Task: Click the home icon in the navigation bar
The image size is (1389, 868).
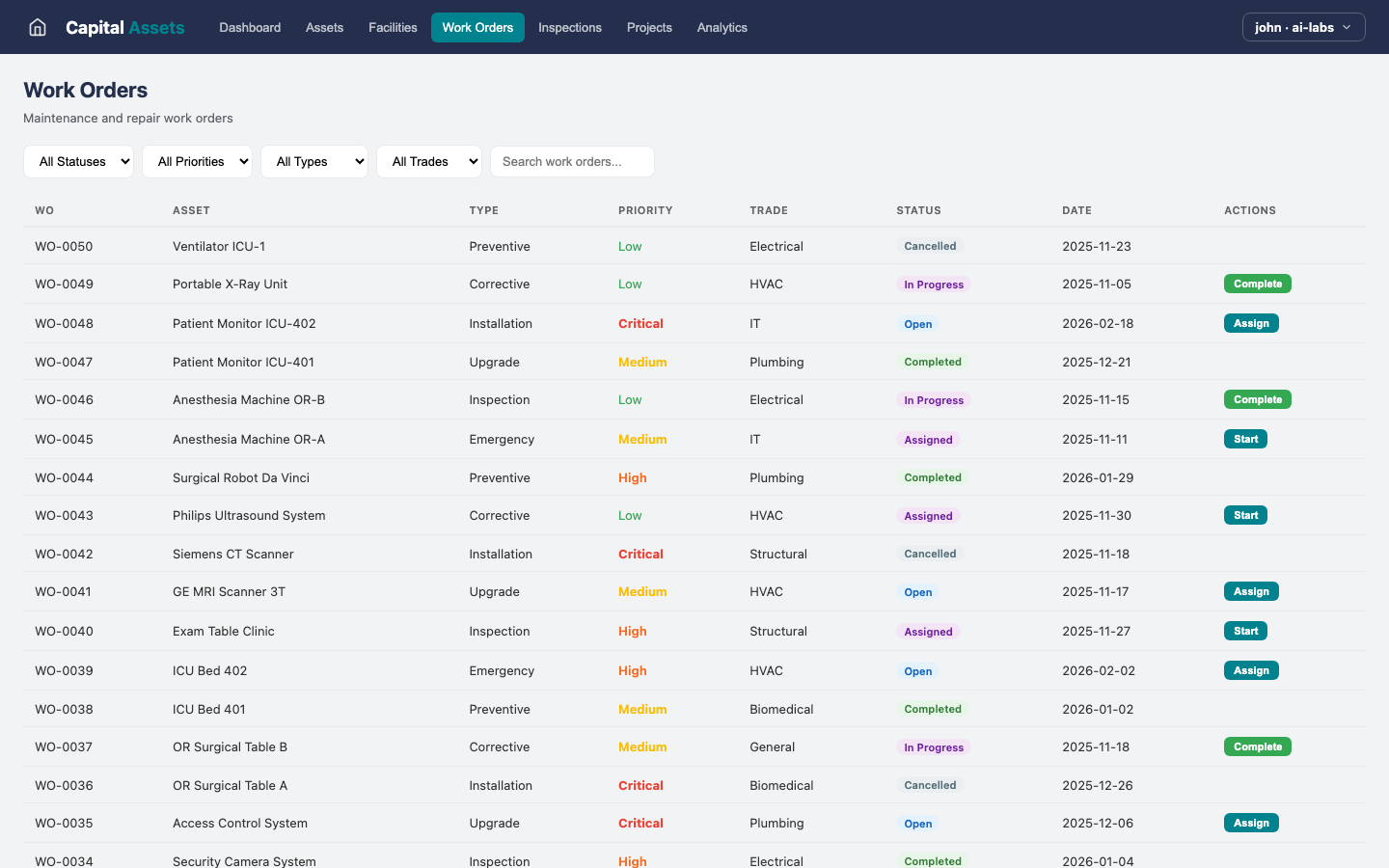Action: click(x=37, y=27)
